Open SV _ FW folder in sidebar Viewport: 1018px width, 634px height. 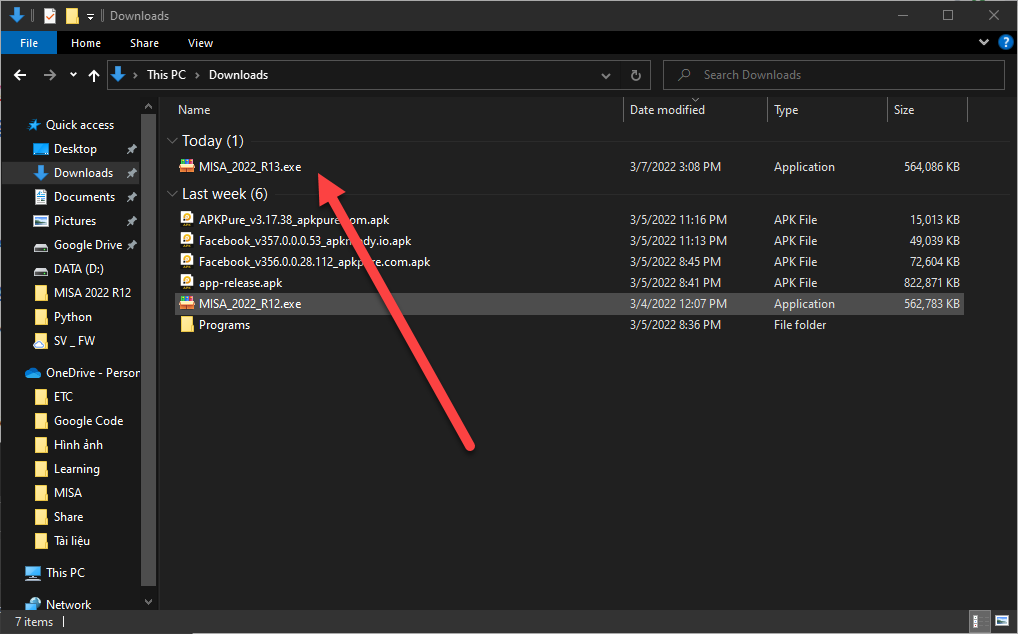[x=64, y=341]
